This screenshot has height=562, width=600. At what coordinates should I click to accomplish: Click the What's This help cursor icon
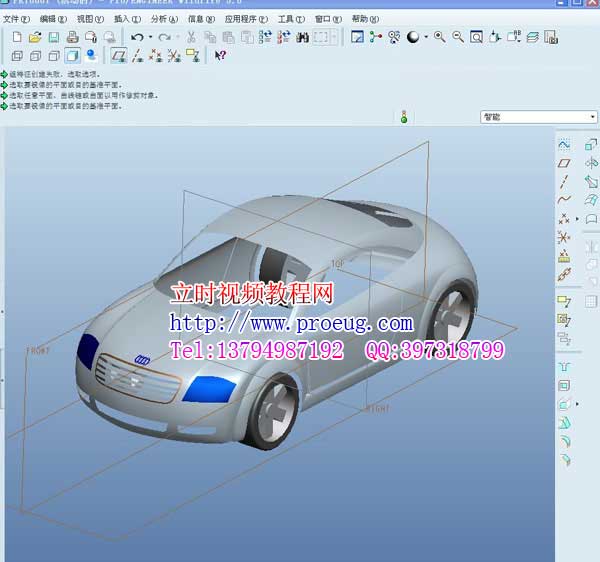pos(220,56)
